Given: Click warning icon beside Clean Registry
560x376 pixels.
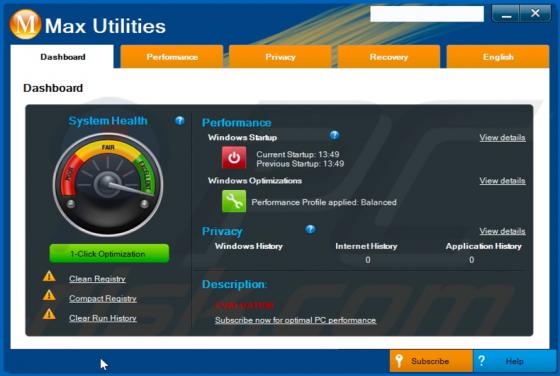Looking at the screenshot, I should (x=49, y=276).
